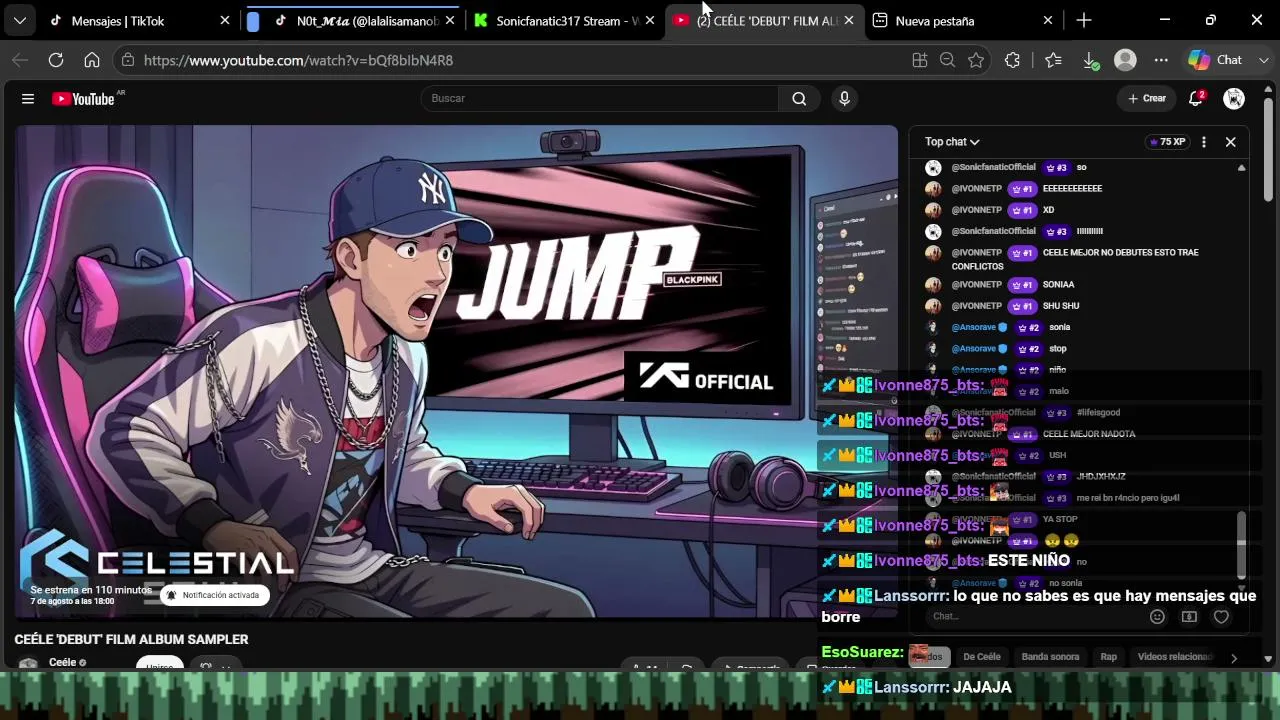This screenshot has height=720, width=1280.
Task: Click the premiere video thumbnail player
Action: (456, 372)
